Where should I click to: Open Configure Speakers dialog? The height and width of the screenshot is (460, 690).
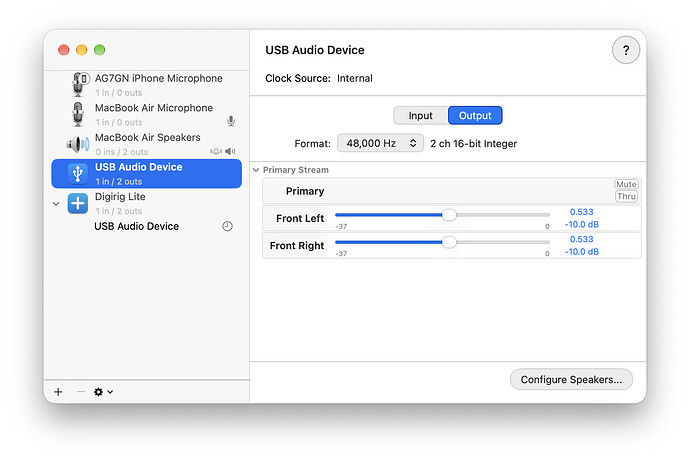pos(571,379)
